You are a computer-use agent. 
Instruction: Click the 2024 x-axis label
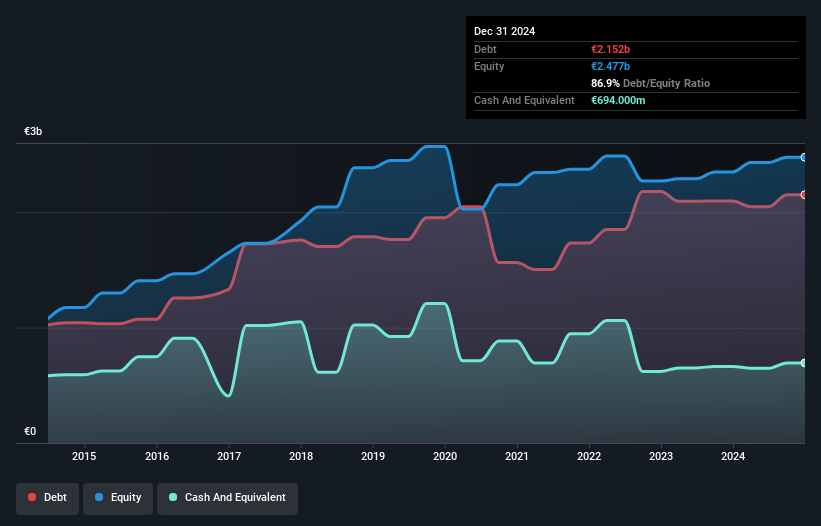pos(733,456)
